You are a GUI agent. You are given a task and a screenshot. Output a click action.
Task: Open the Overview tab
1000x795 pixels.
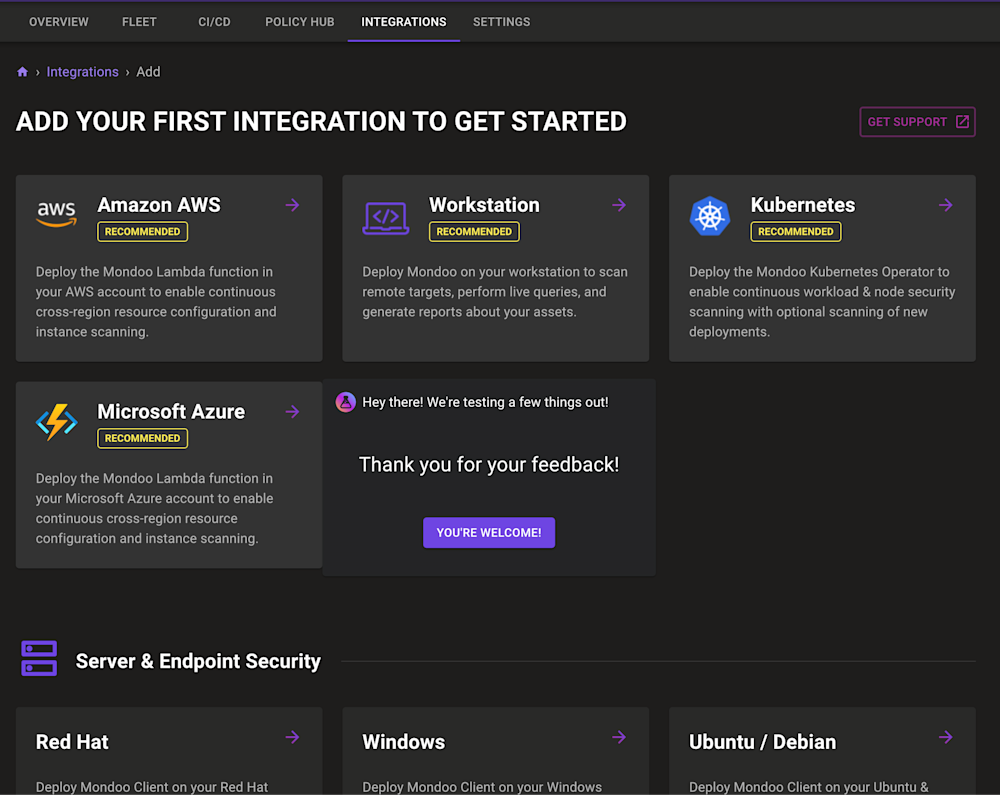[x=59, y=22]
